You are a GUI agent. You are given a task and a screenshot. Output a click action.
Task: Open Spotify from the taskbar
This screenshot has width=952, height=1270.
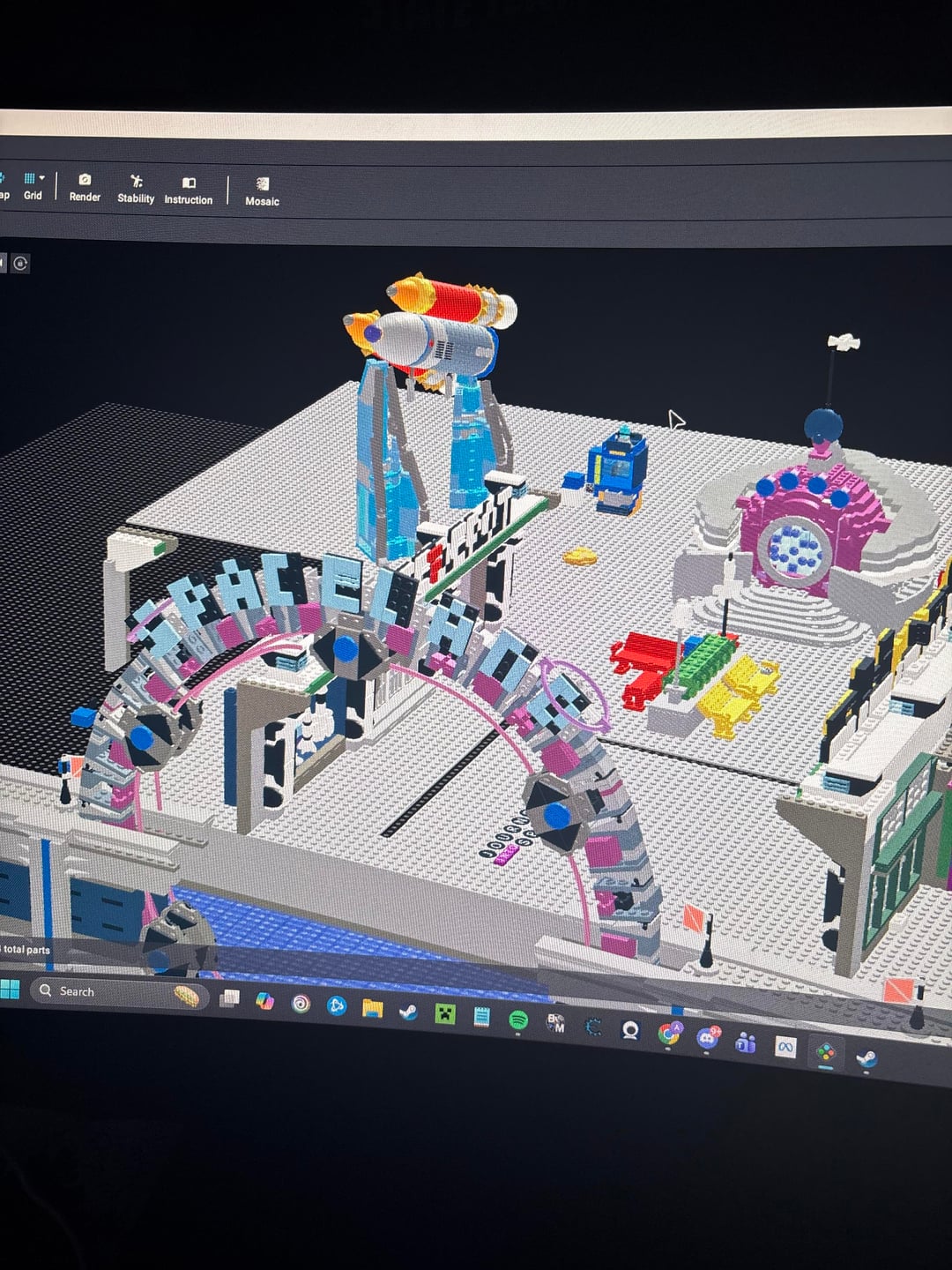tap(518, 1020)
